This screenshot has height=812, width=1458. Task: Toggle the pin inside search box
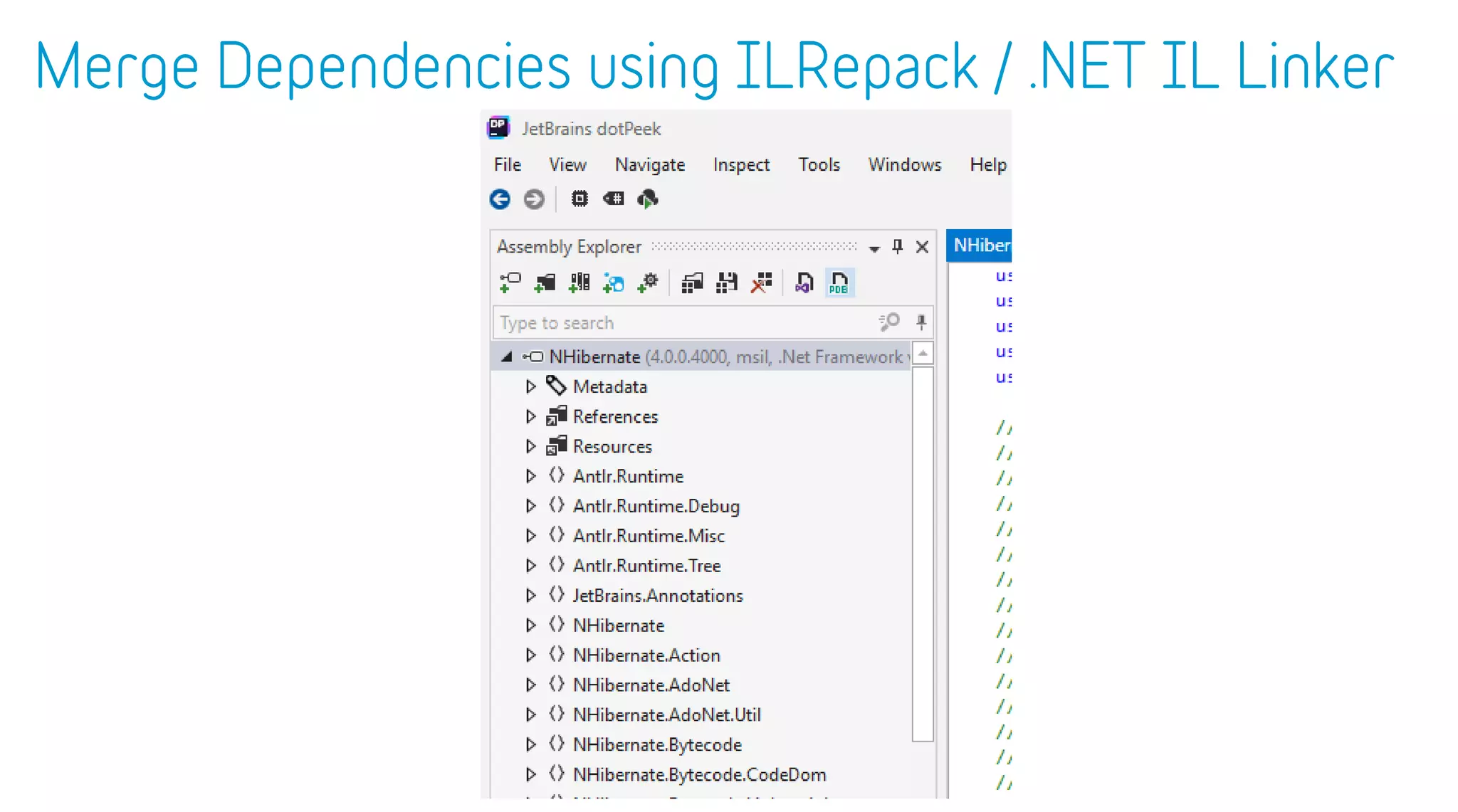(921, 322)
